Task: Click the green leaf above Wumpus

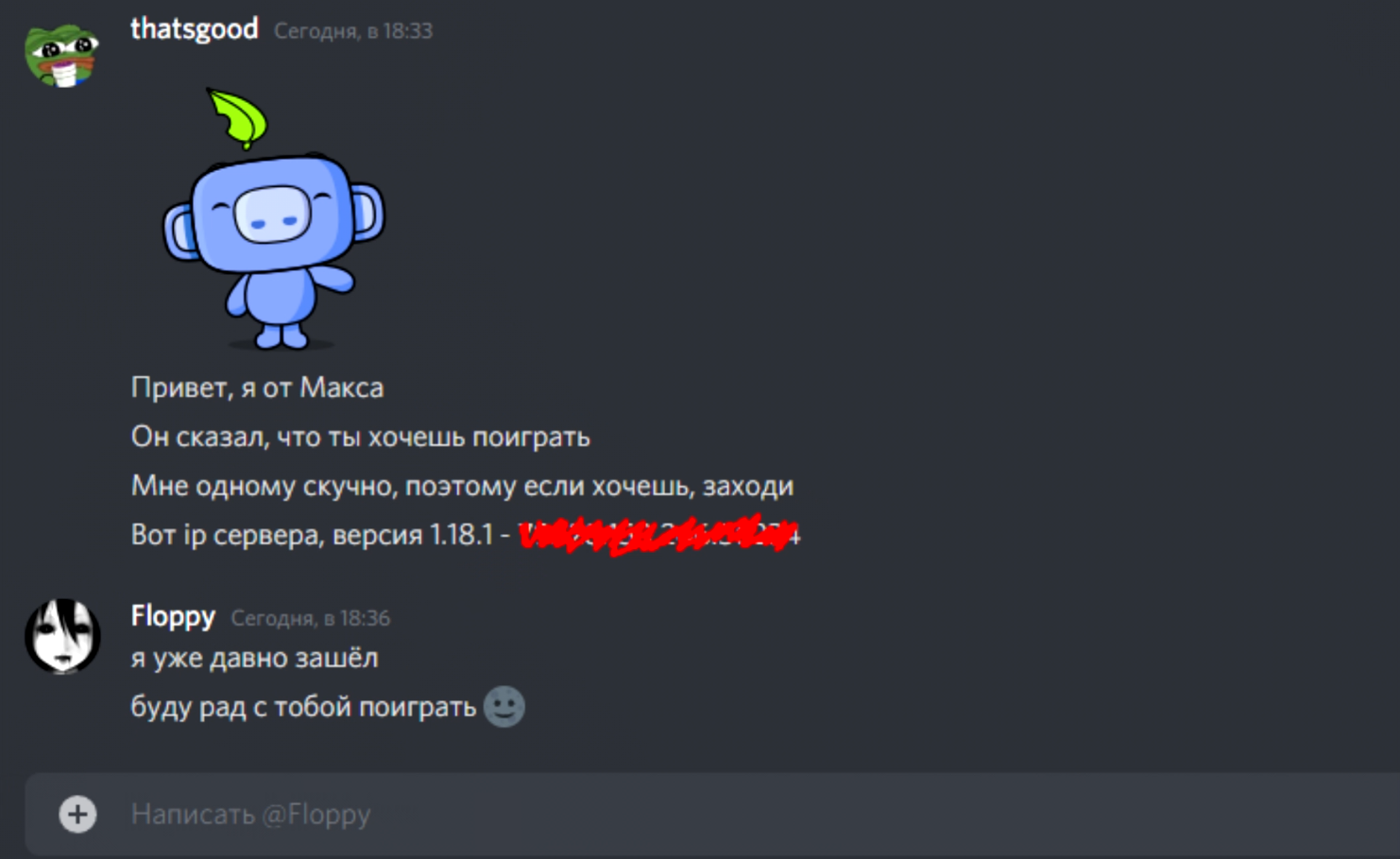Action: point(238,118)
